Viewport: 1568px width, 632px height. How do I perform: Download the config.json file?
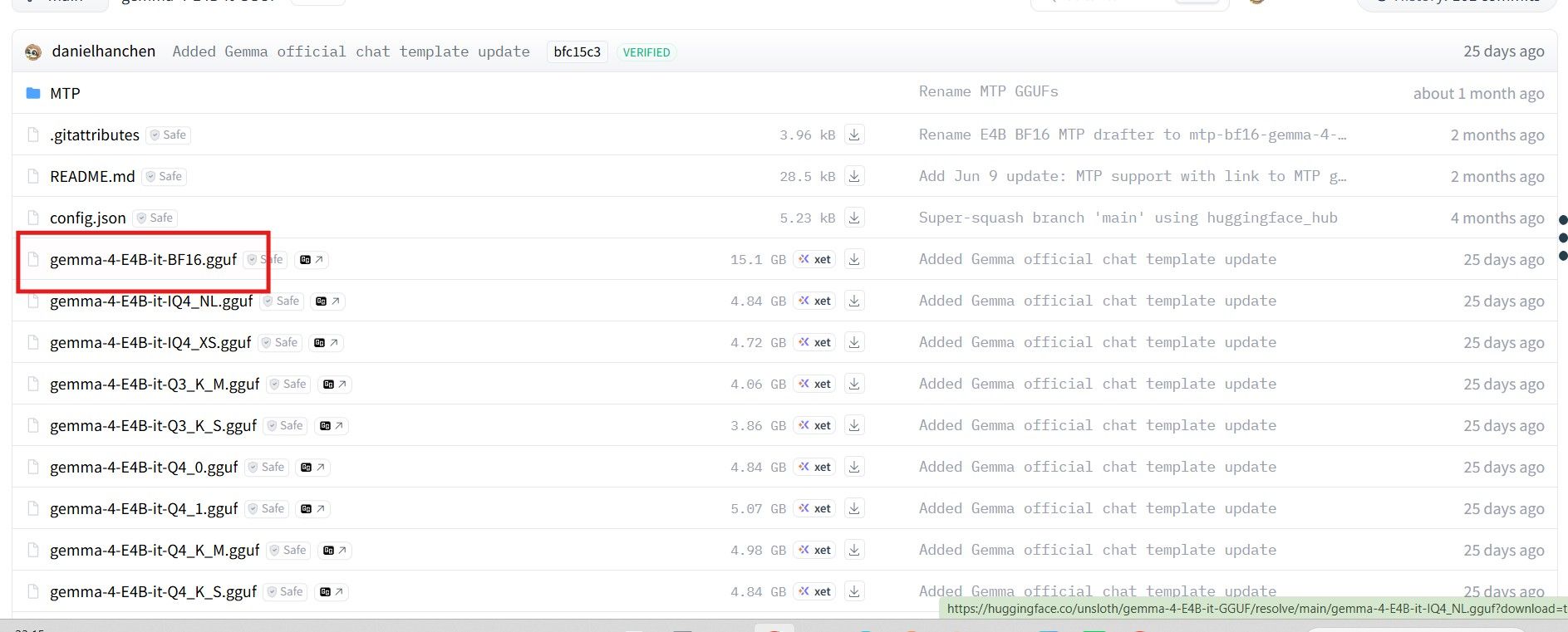pyautogui.click(x=854, y=218)
